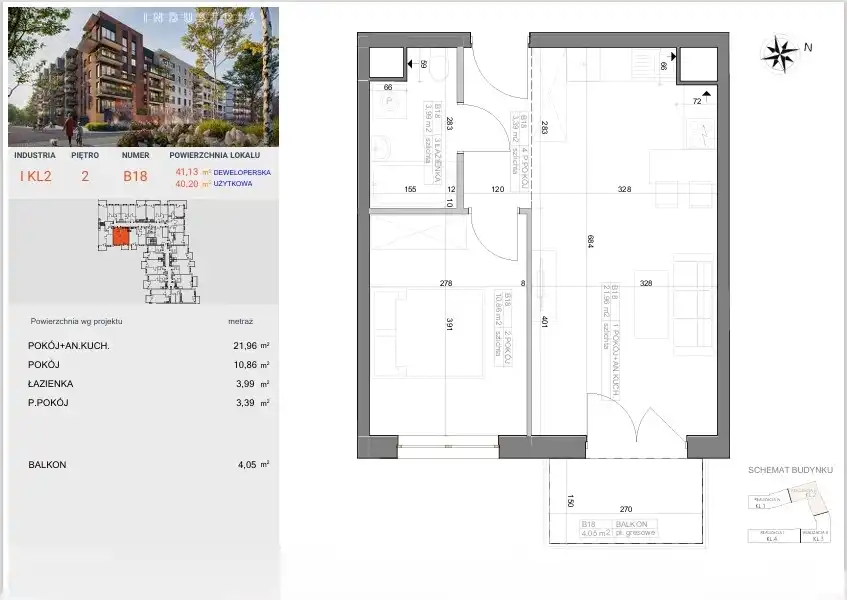Select KL 4 section in building schematic

coord(770,537)
